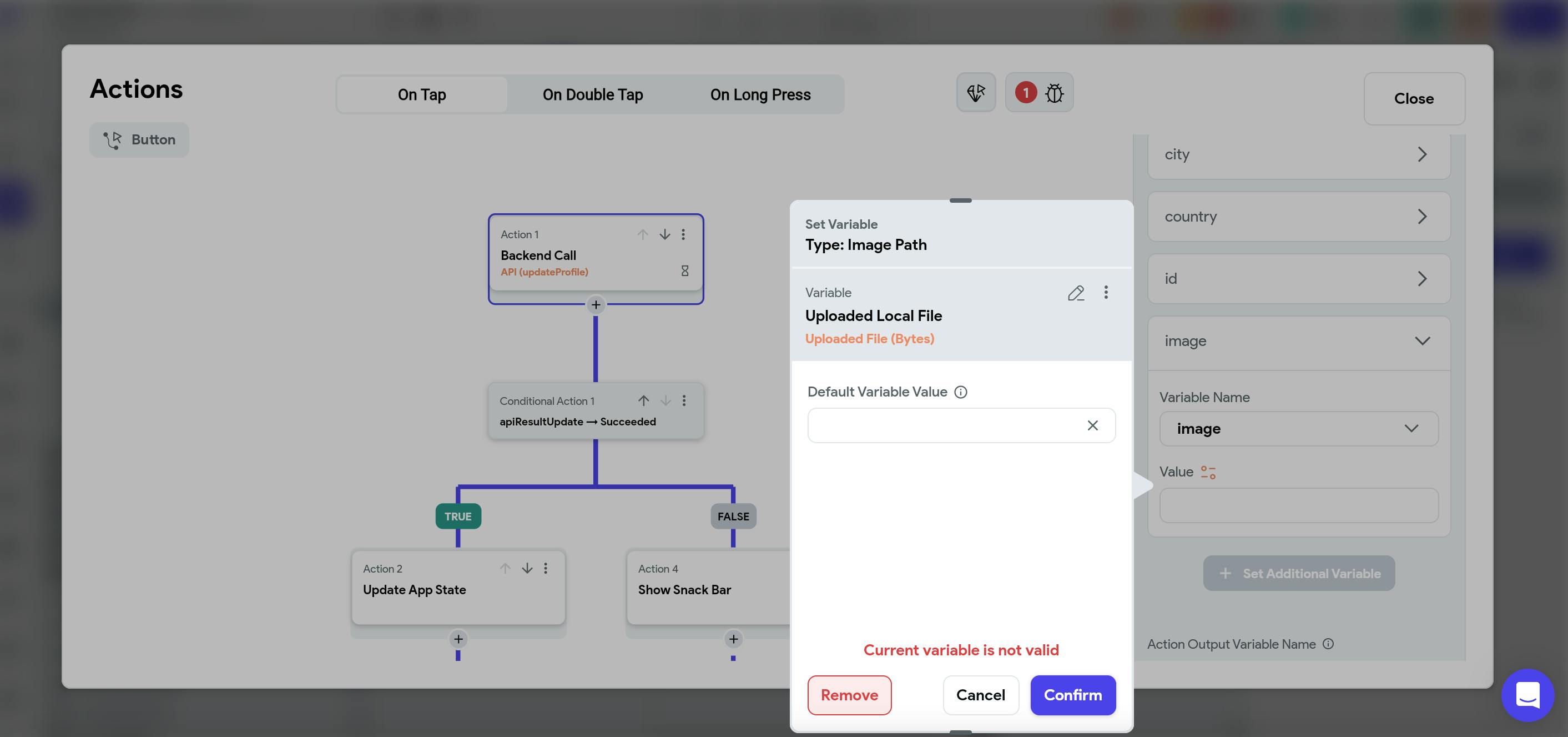Select the Backend Call action card
Viewport: 1568px width, 737px height.
596,254
